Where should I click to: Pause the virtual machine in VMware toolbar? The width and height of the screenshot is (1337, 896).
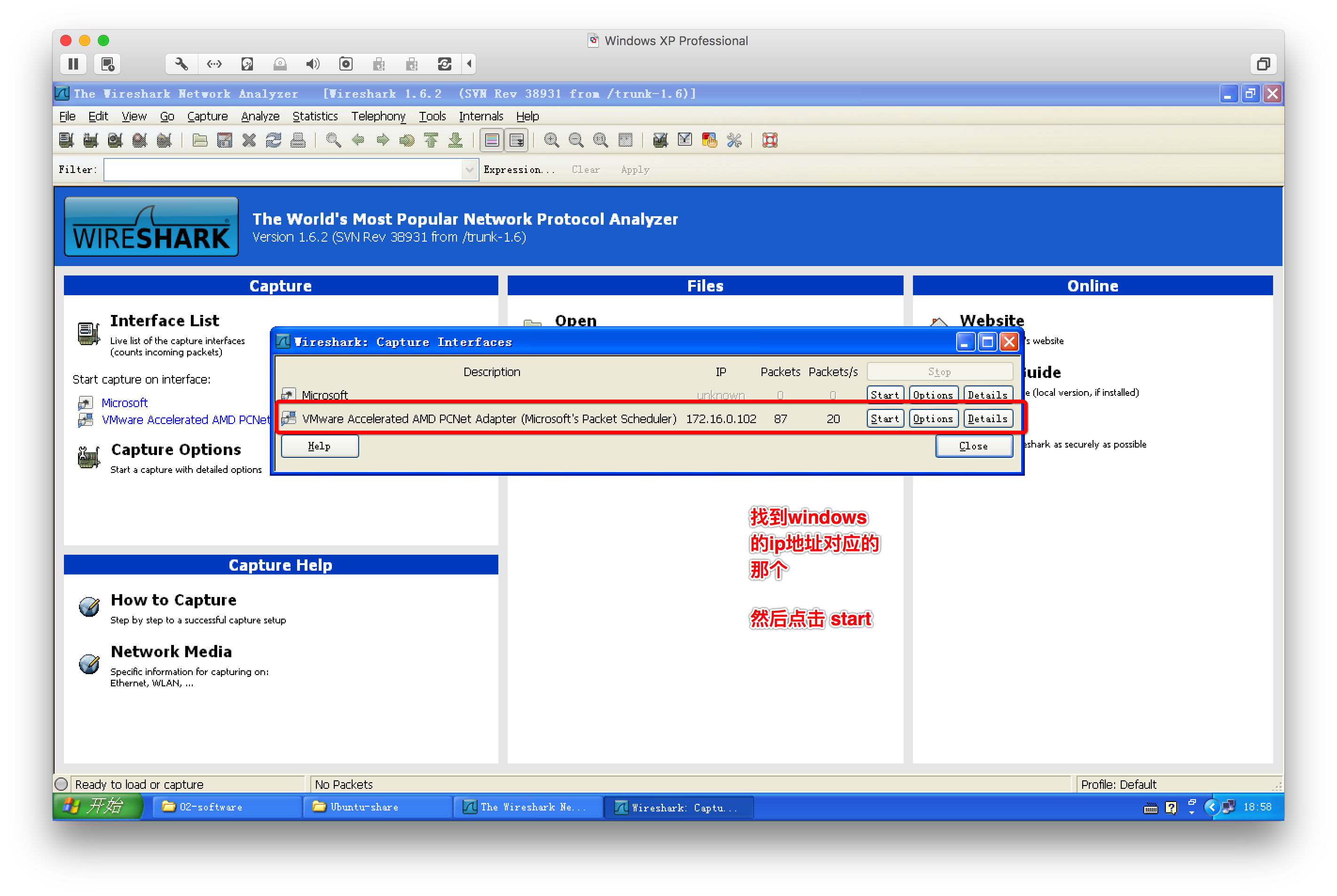click(73, 64)
